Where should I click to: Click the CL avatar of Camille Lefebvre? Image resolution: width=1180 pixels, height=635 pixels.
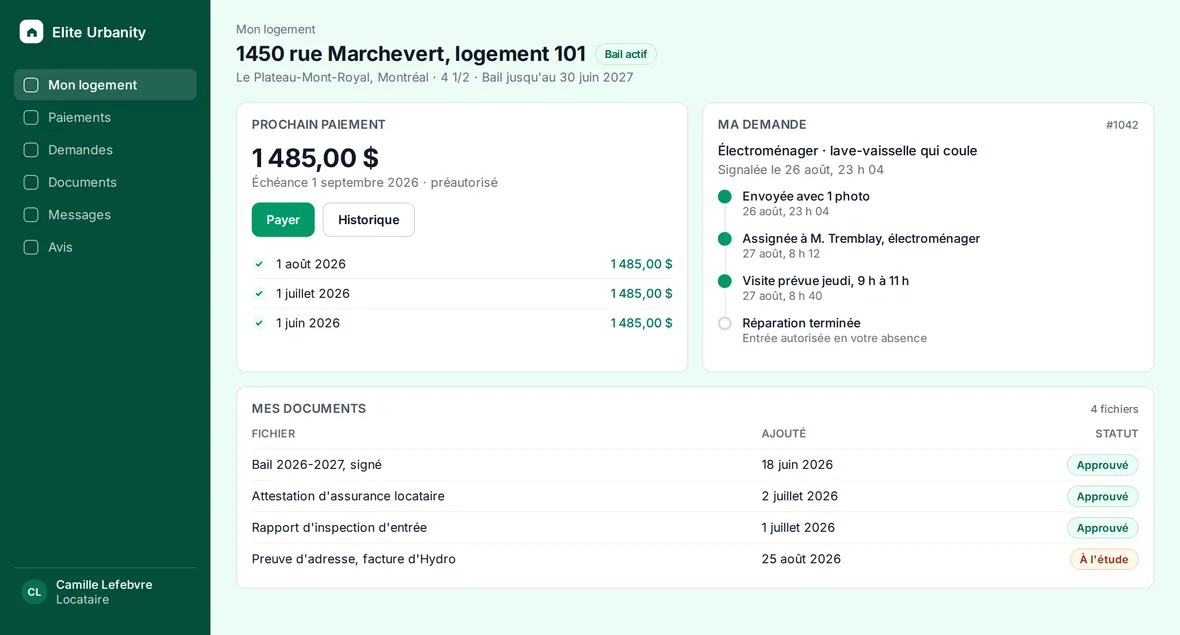34,592
